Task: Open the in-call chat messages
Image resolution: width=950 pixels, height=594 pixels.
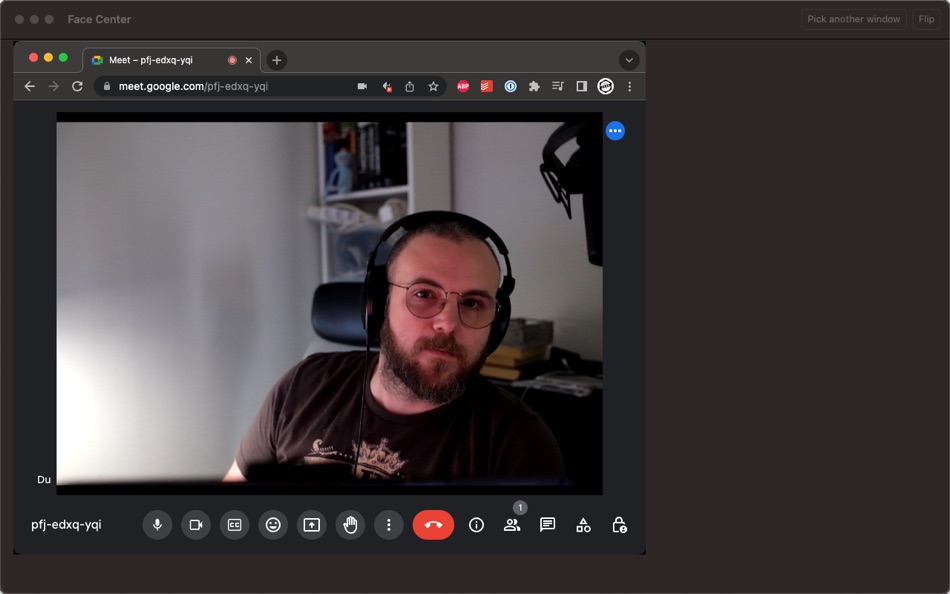Action: pos(548,525)
